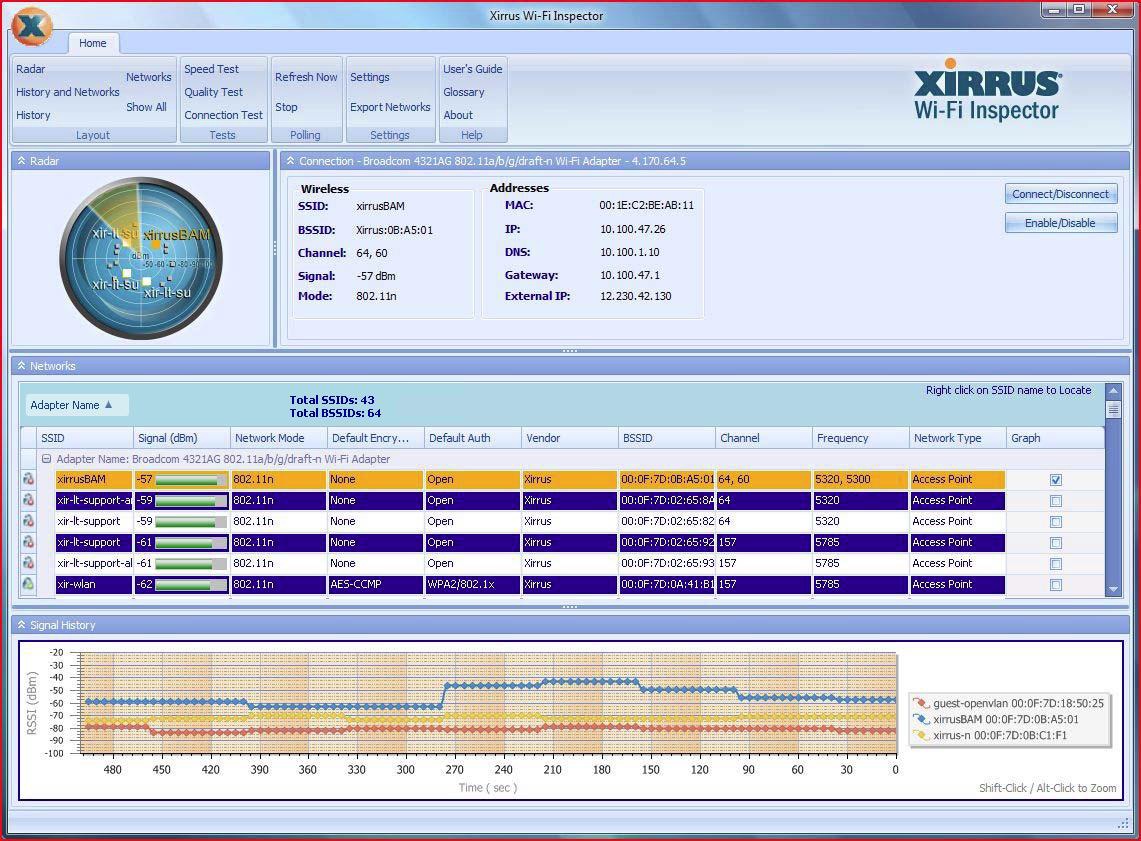Collapse the Networks panel
Screen dimensions: 1141x841
22,366
